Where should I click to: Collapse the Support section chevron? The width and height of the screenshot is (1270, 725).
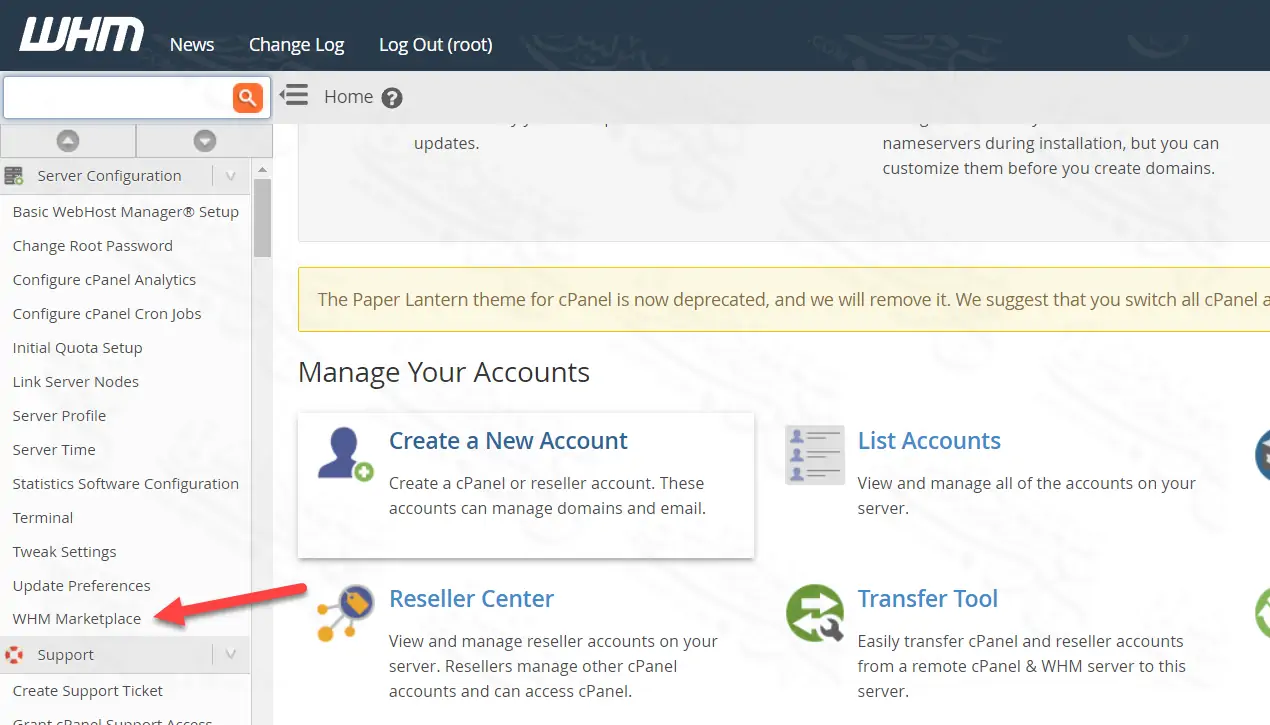[x=231, y=655]
